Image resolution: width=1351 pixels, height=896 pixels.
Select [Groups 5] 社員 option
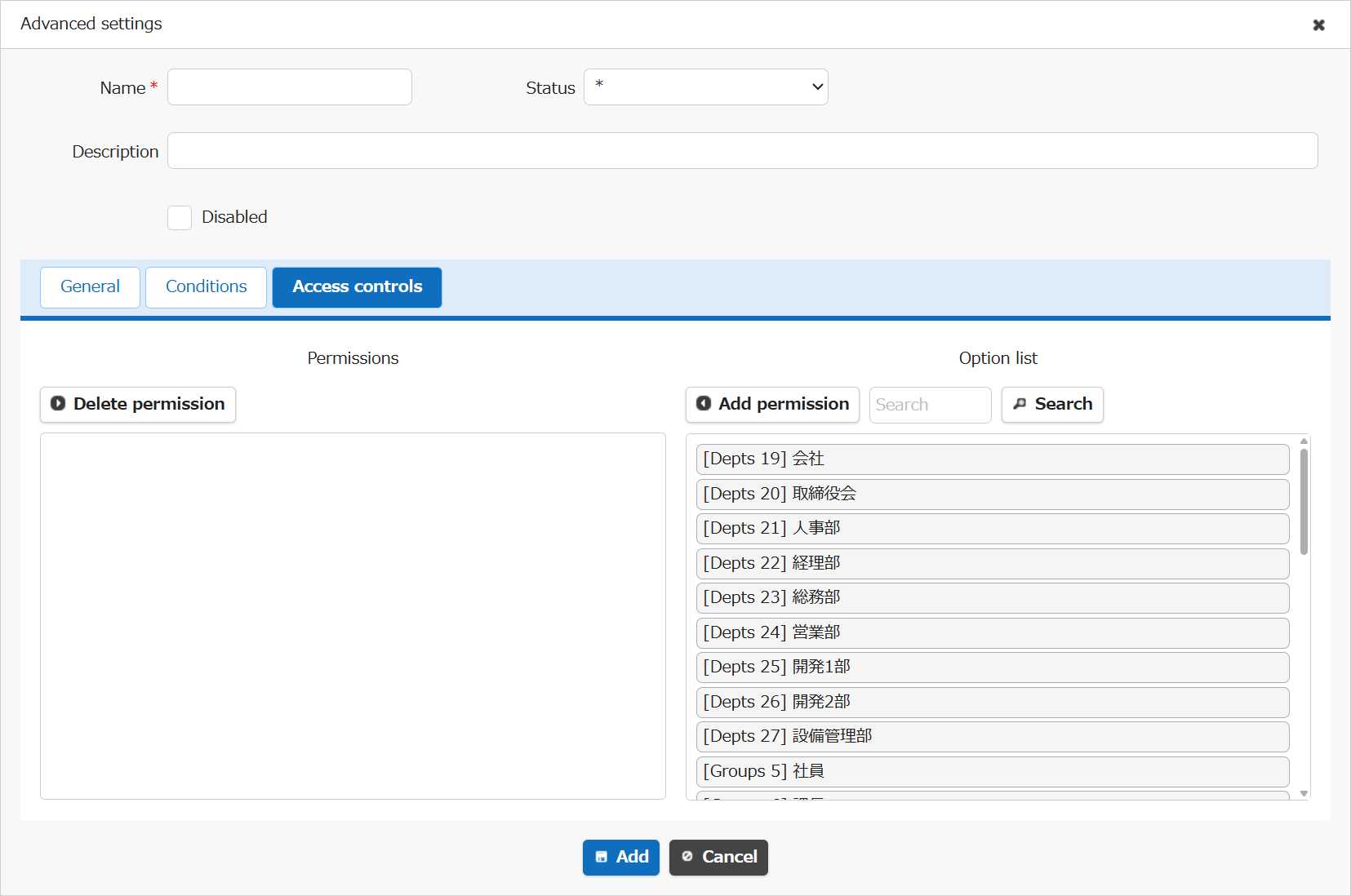[x=993, y=772]
